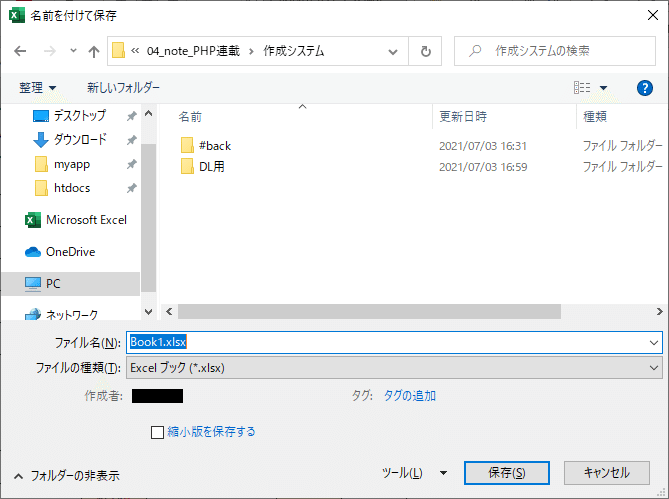The width and height of the screenshot is (669, 499).
Task: Select PC in the navigation pane
Action: (x=70, y=284)
